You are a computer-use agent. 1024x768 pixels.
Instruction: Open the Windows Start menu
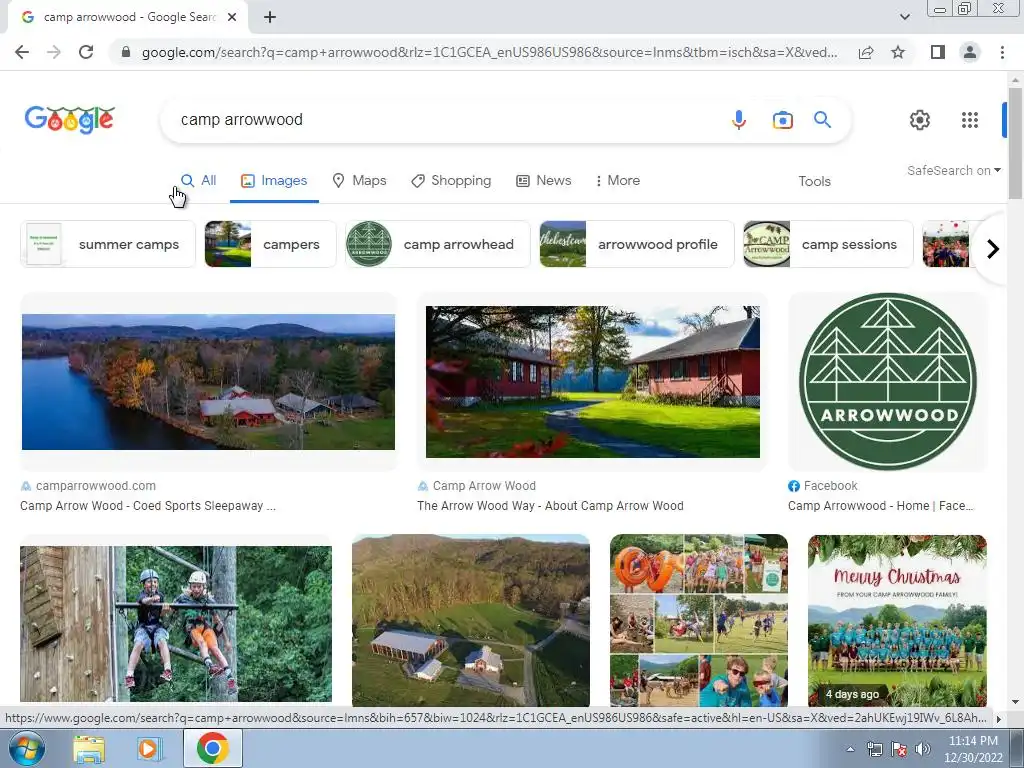pos(26,748)
